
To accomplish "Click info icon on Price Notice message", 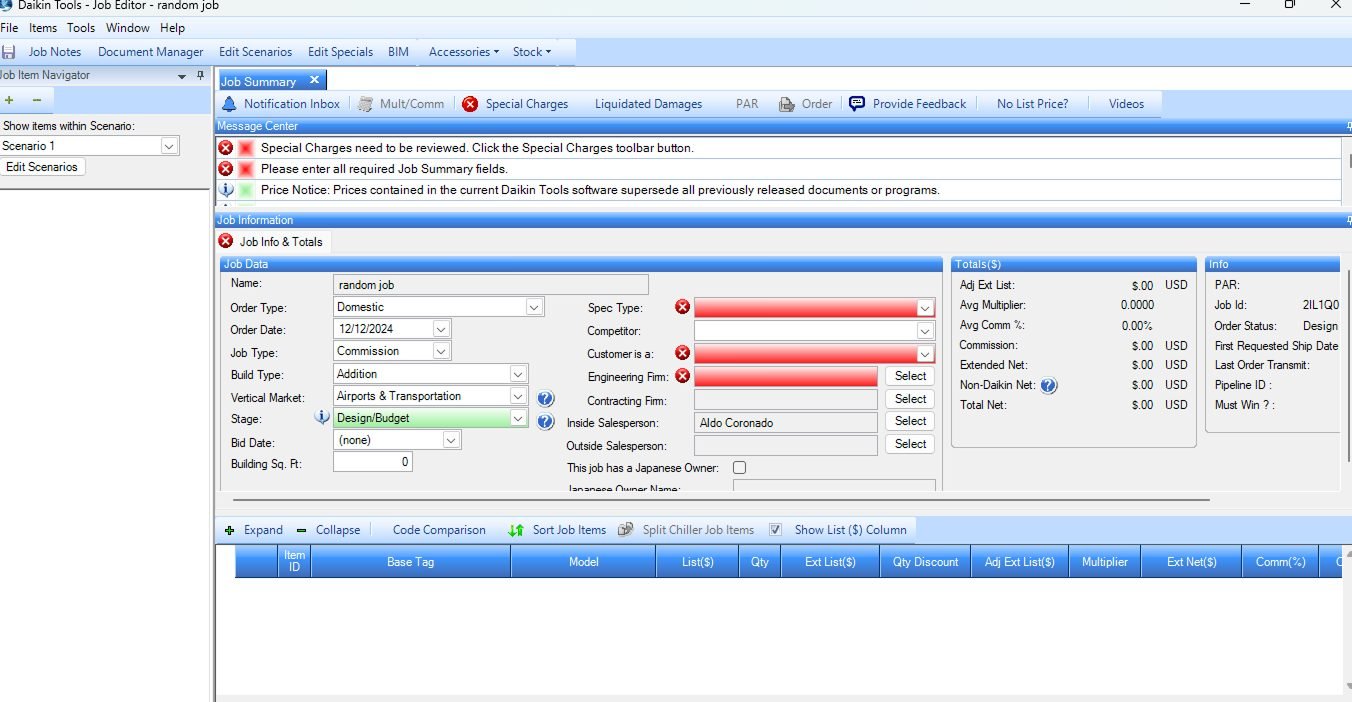I will pos(226,189).
